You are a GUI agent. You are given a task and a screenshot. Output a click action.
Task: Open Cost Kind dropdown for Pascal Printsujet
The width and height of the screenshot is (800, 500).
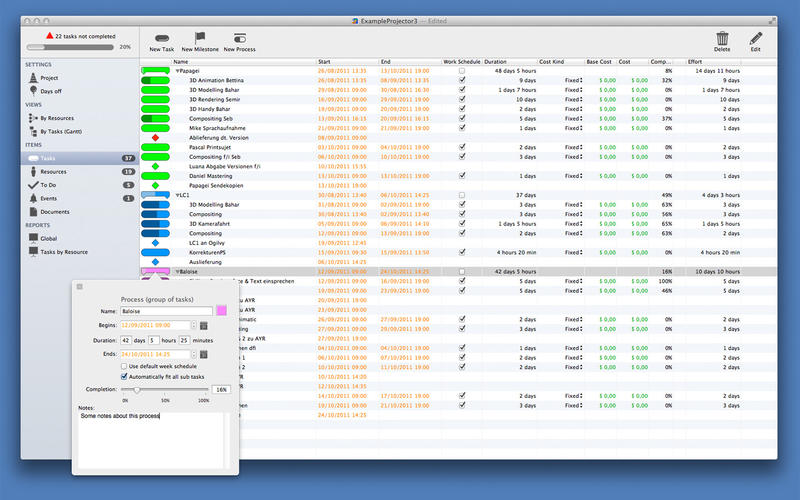pyautogui.click(x=573, y=147)
